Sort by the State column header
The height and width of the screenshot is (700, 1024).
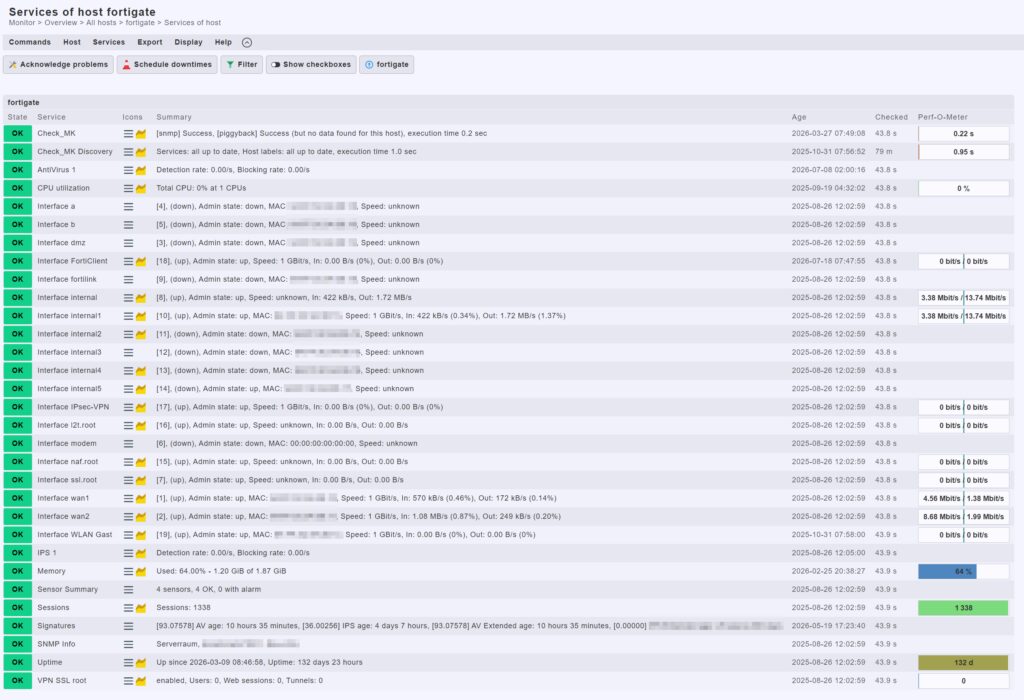click(18, 118)
